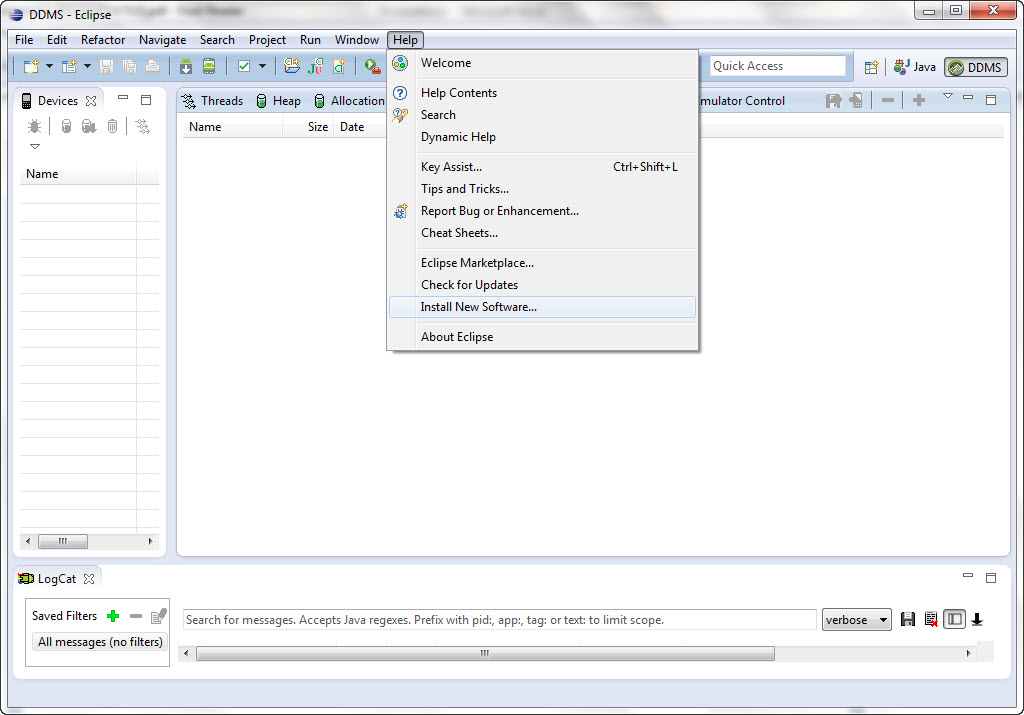
Task: Click the Update Threads icon in Devices toolbar
Action: pyautogui.click(x=142, y=126)
